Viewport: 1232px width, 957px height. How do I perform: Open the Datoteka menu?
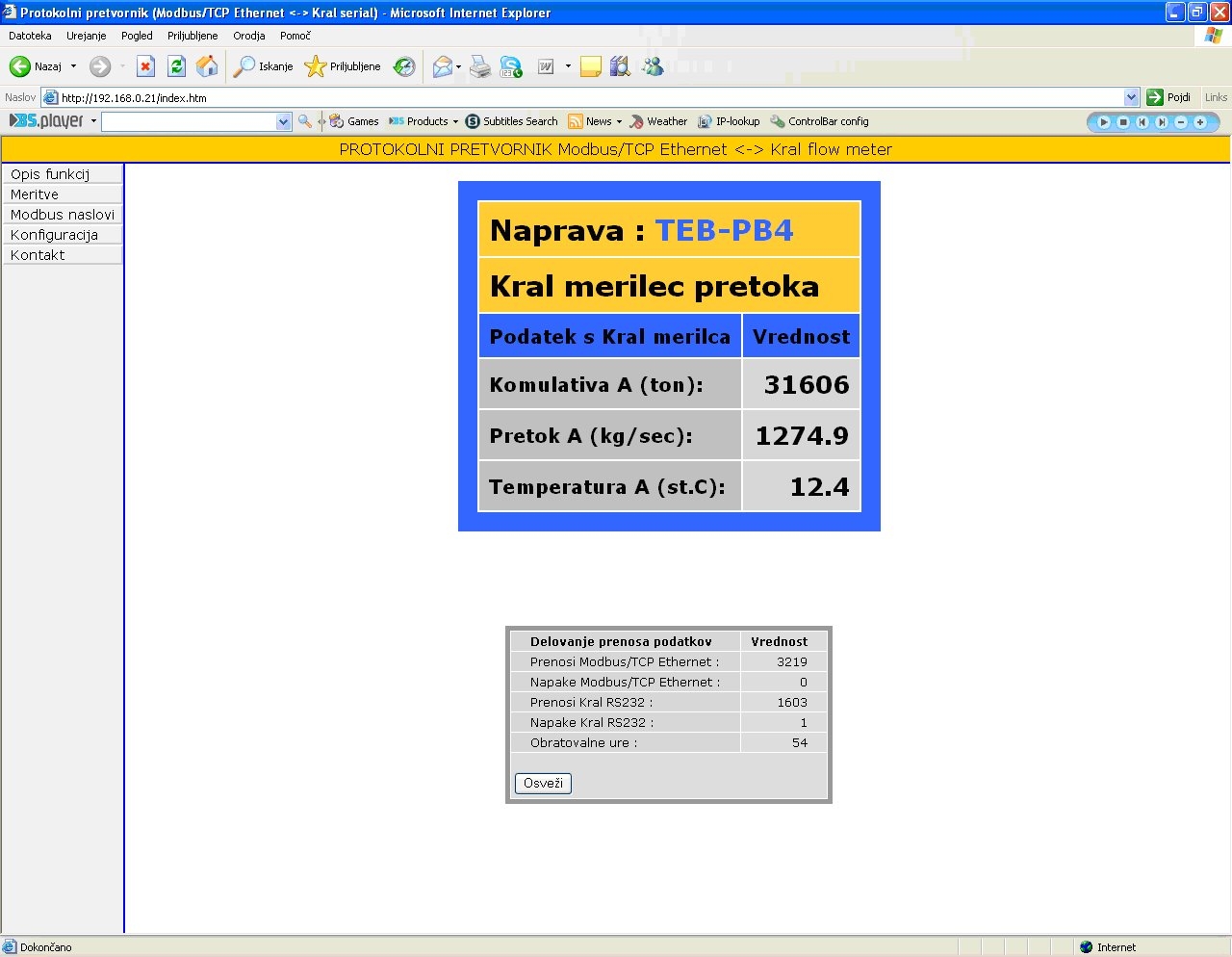tap(30, 36)
